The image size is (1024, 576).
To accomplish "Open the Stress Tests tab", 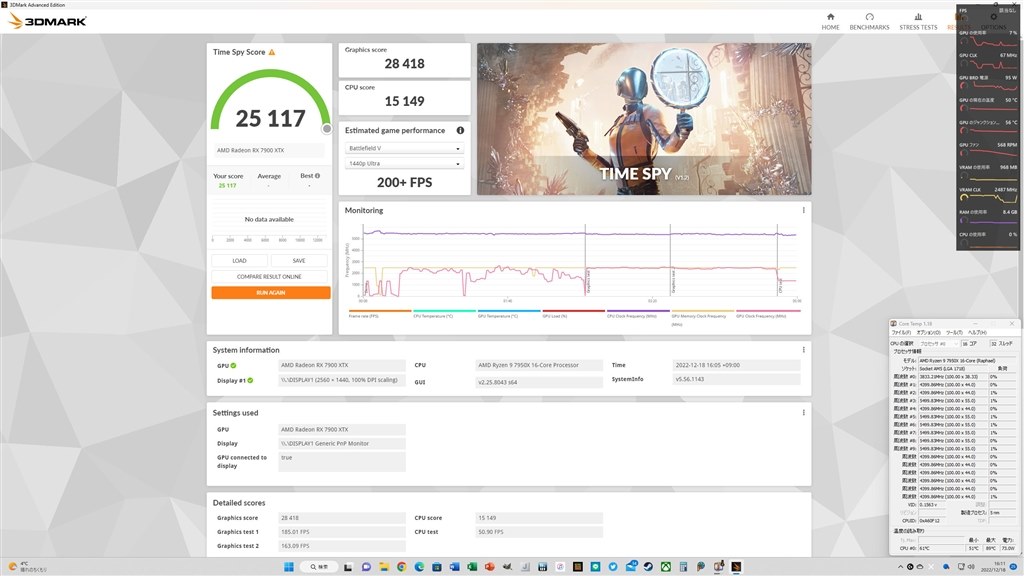I will [918, 21].
